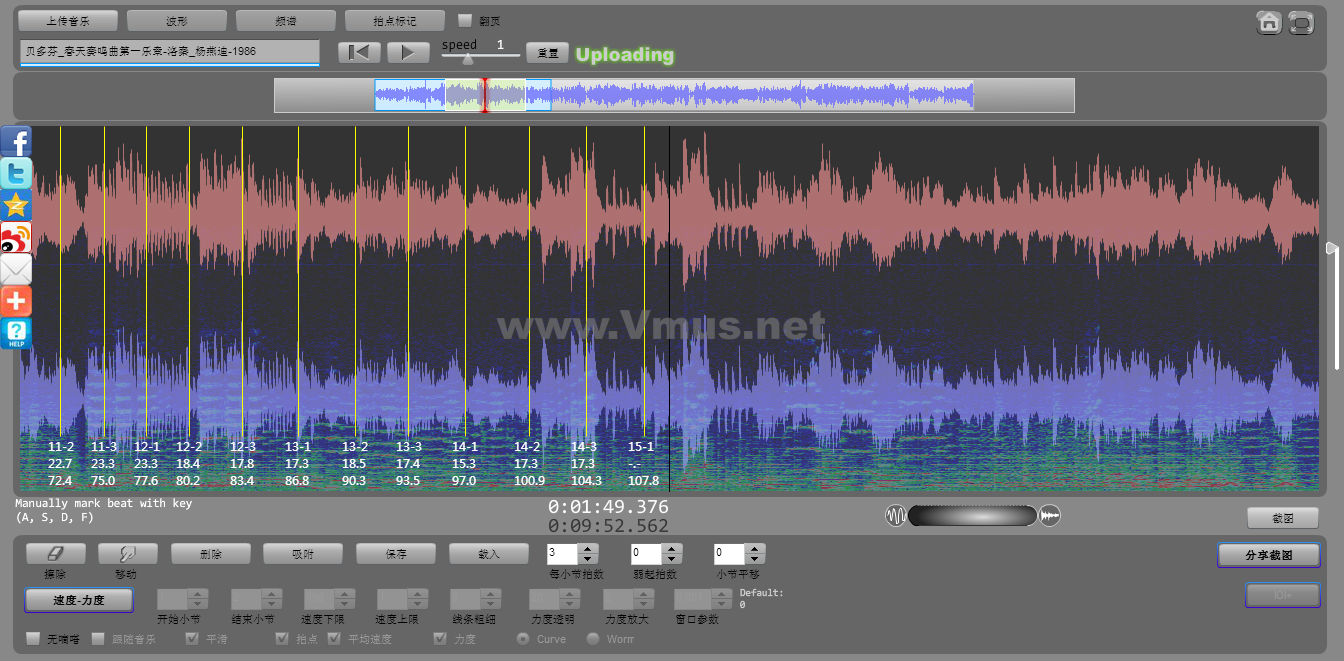The image size is (1344, 661).
Task: Play the loaded music
Action: tap(408, 53)
